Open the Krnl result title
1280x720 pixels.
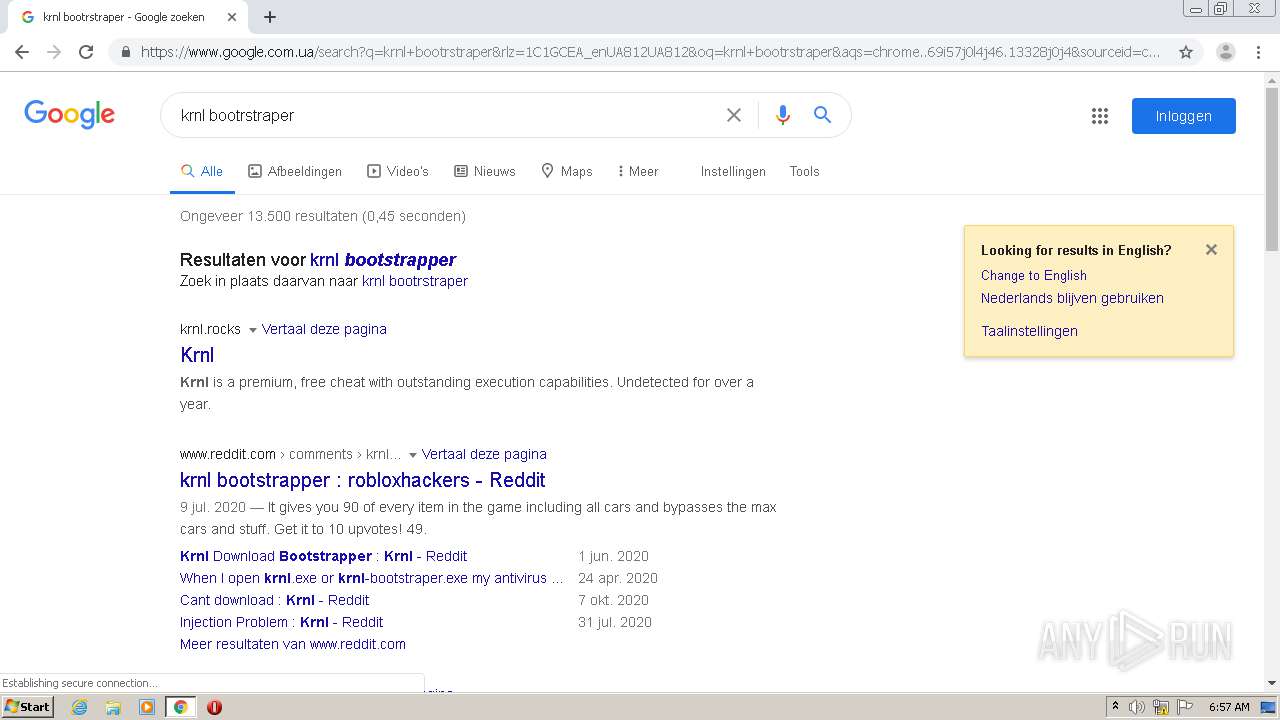click(x=197, y=355)
